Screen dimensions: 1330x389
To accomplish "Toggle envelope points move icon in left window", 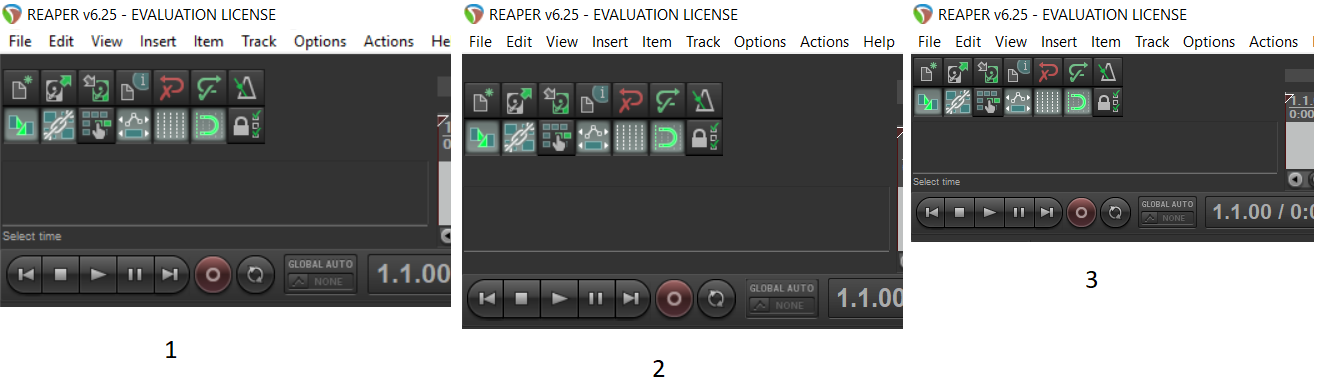I will pyautogui.click(x=133, y=126).
